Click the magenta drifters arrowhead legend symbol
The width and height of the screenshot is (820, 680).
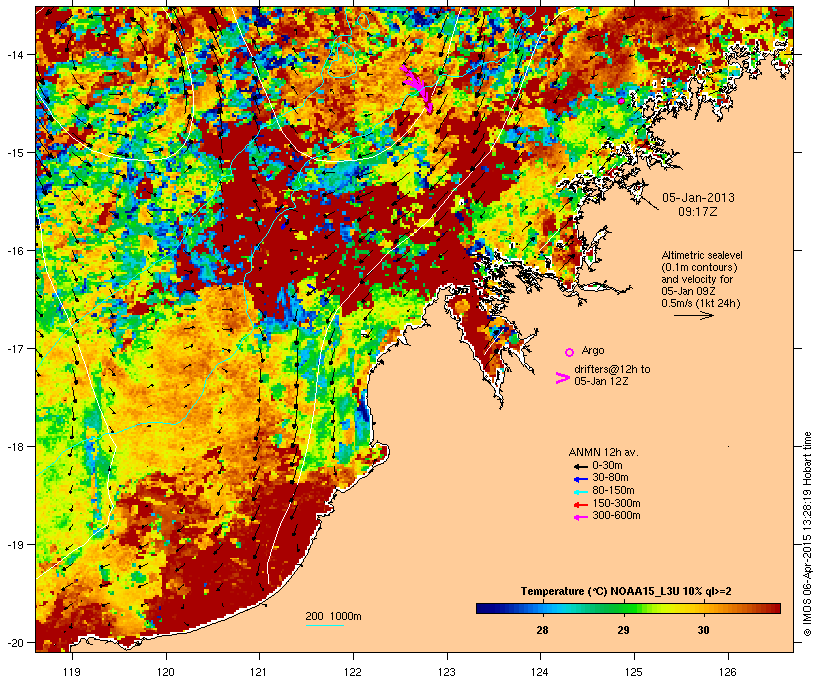[x=562, y=378]
